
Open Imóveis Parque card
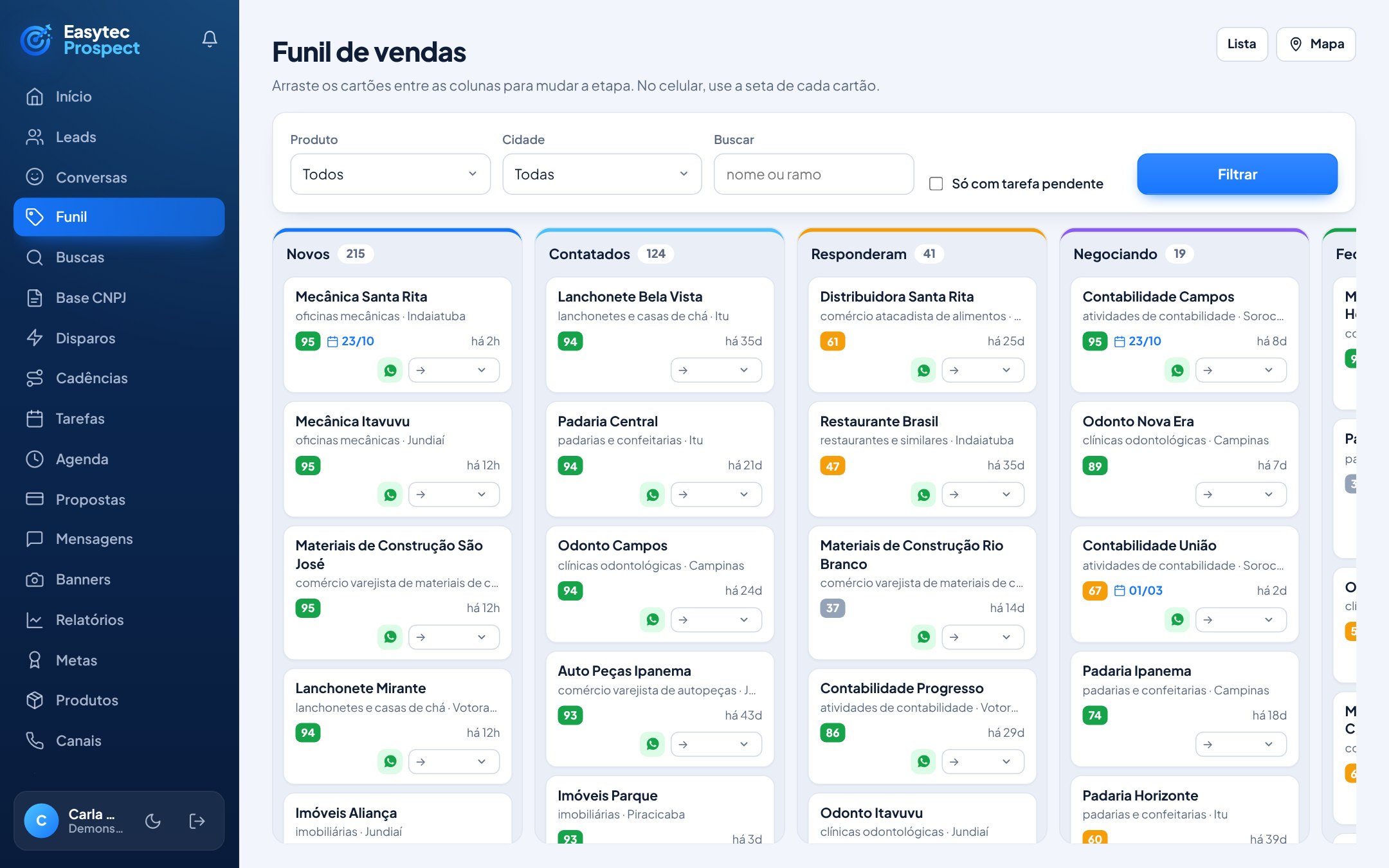(660, 810)
